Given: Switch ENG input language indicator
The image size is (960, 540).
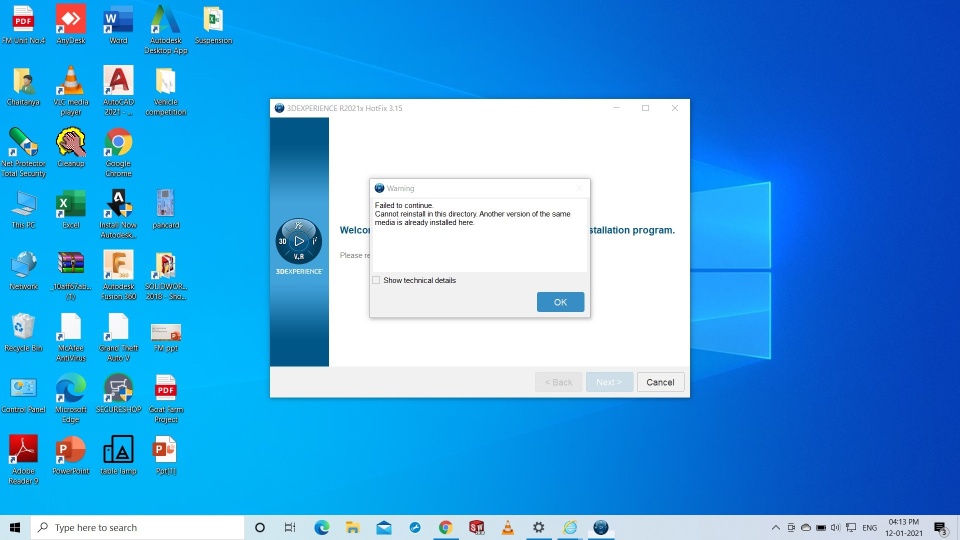Looking at the screenshot, I should 869,527.
